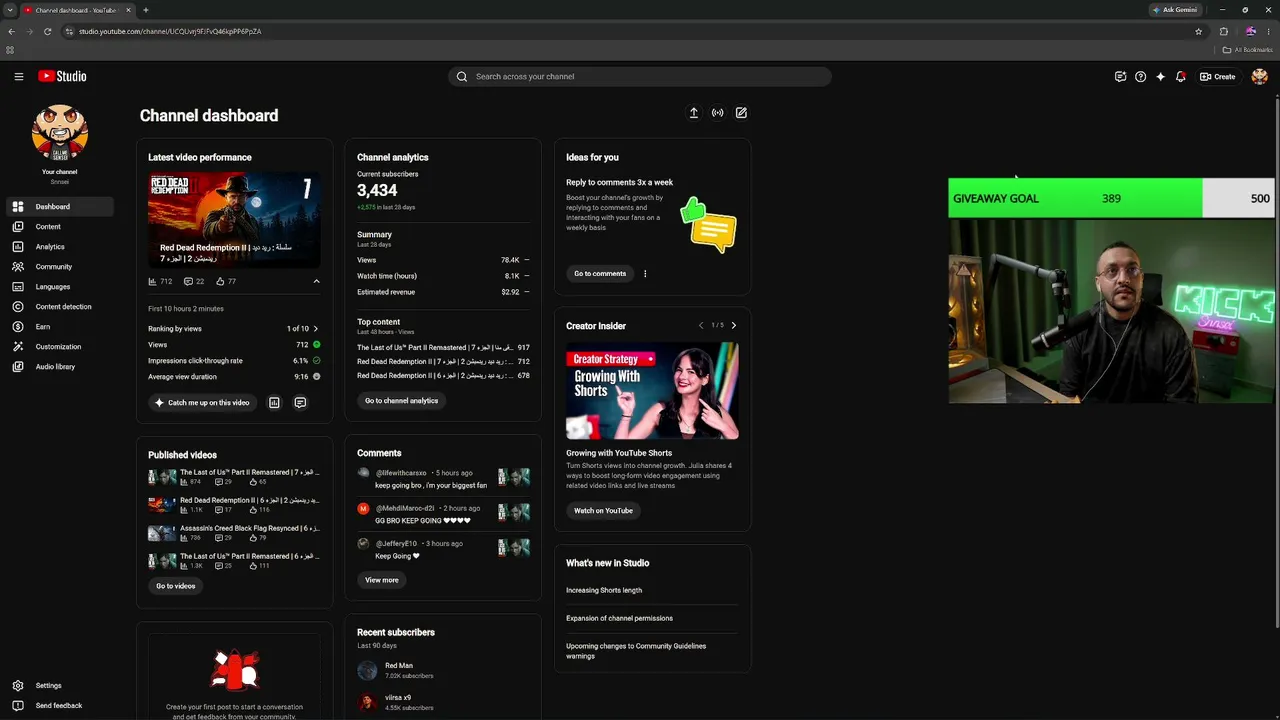Viewport: 1280px width, 720px height.
Task: Click the Create button
Action: point(1218,76)
